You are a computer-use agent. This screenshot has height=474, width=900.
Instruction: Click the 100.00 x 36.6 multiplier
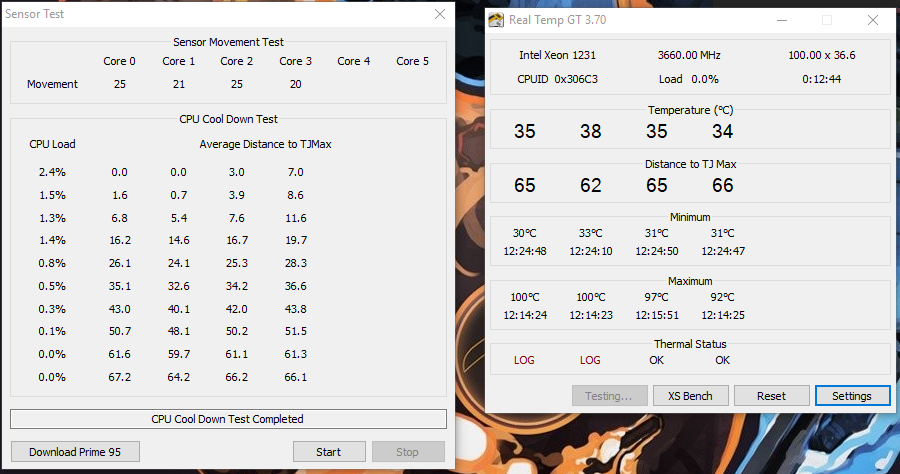pyautogui.click(x=821, y=55)
